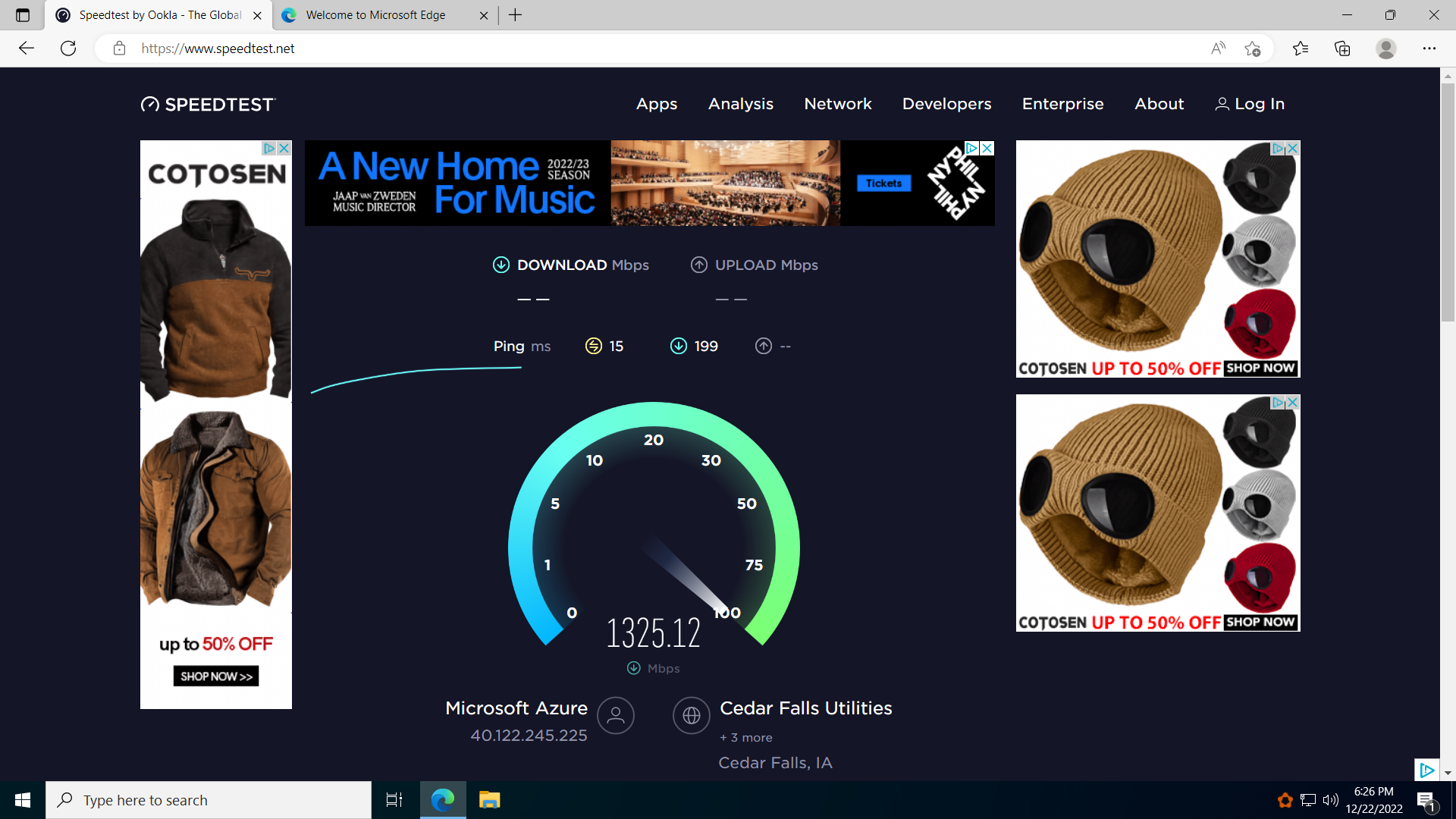Select the Speedtest by Ookla tab
Screen dimensions: 1456x819
[158, 15]
